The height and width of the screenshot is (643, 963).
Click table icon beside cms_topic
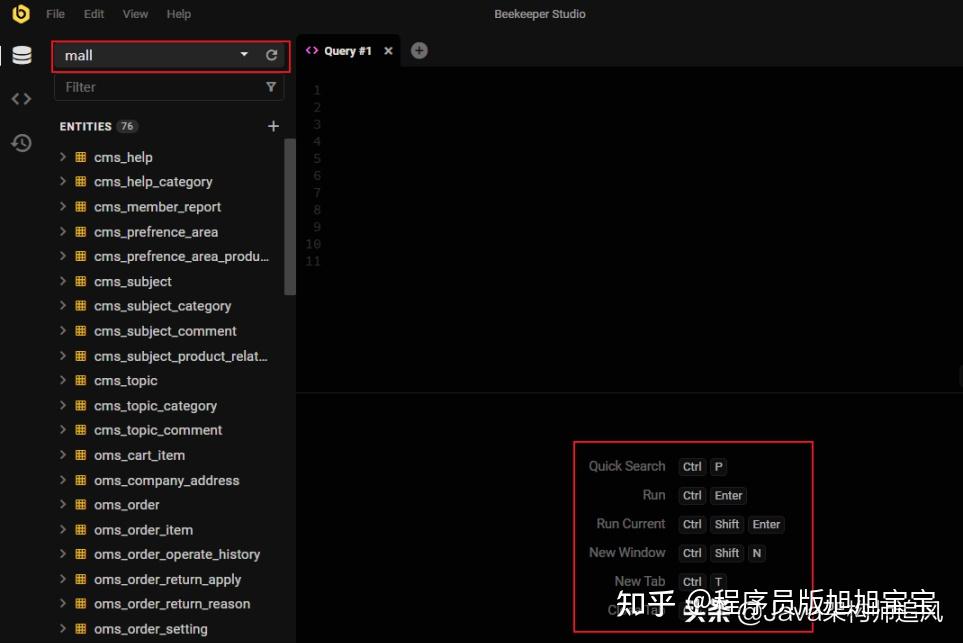click(80, 380)
